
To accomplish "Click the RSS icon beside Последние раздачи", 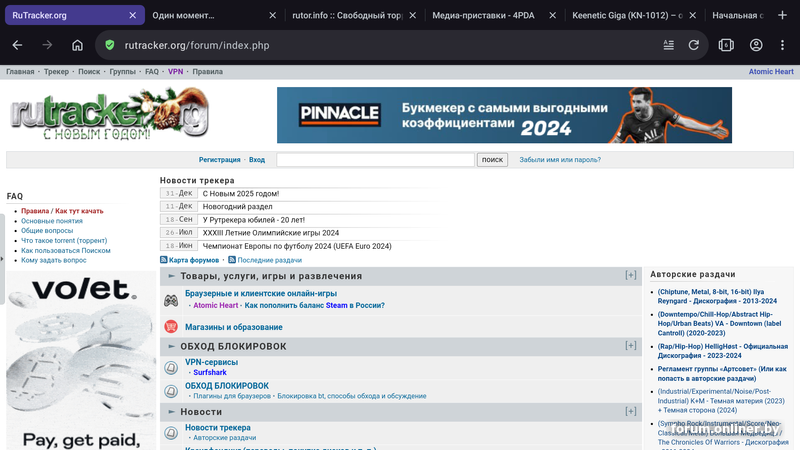I will coord(232,260).
